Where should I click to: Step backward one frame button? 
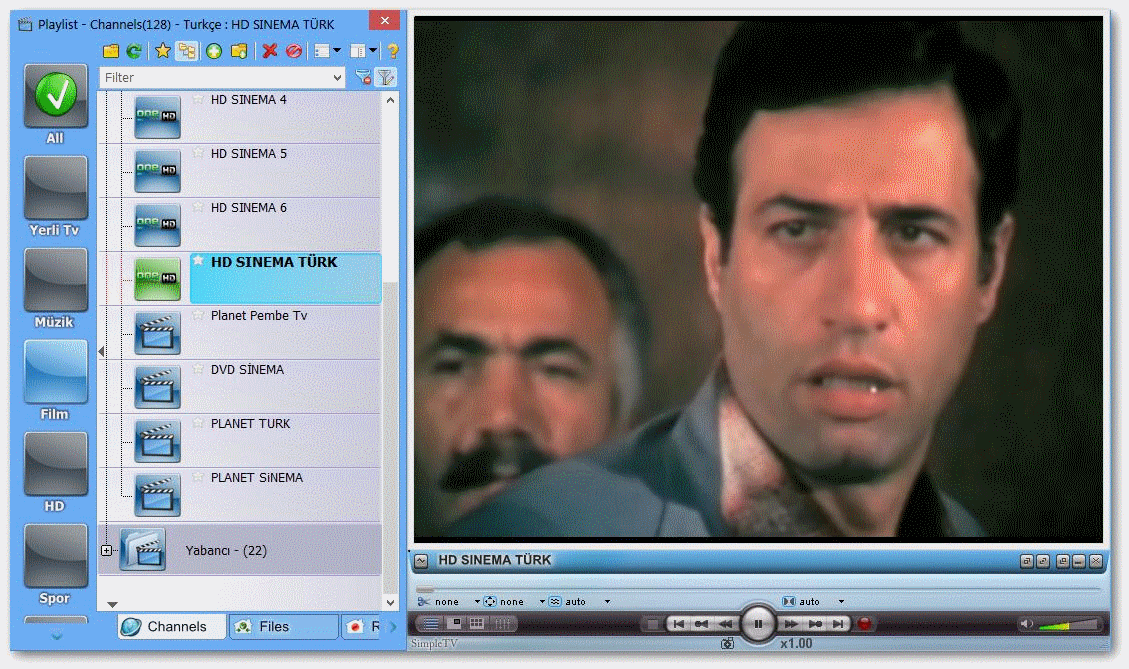[x=701, y=624]
